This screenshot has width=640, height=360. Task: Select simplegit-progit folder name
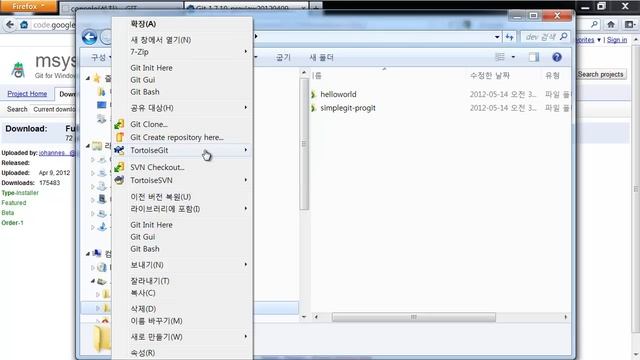[348, 108]
